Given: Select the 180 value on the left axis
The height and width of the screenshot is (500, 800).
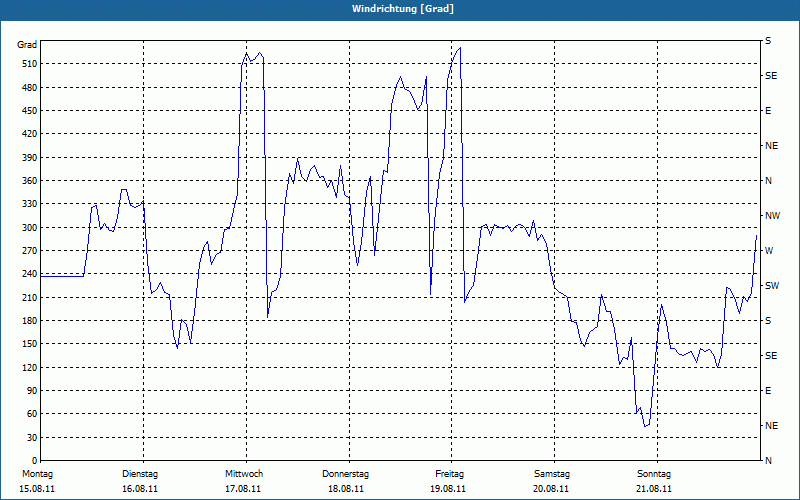Looking at the screenshot, I should click(x=30, y=321).
